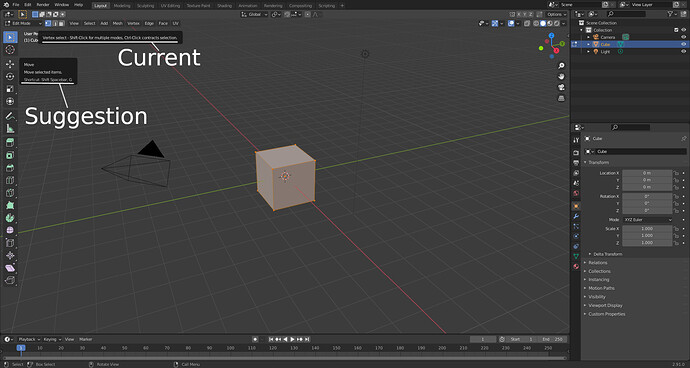
Task: Open the Render properties tab icon
Action: (x=576, y=152)
